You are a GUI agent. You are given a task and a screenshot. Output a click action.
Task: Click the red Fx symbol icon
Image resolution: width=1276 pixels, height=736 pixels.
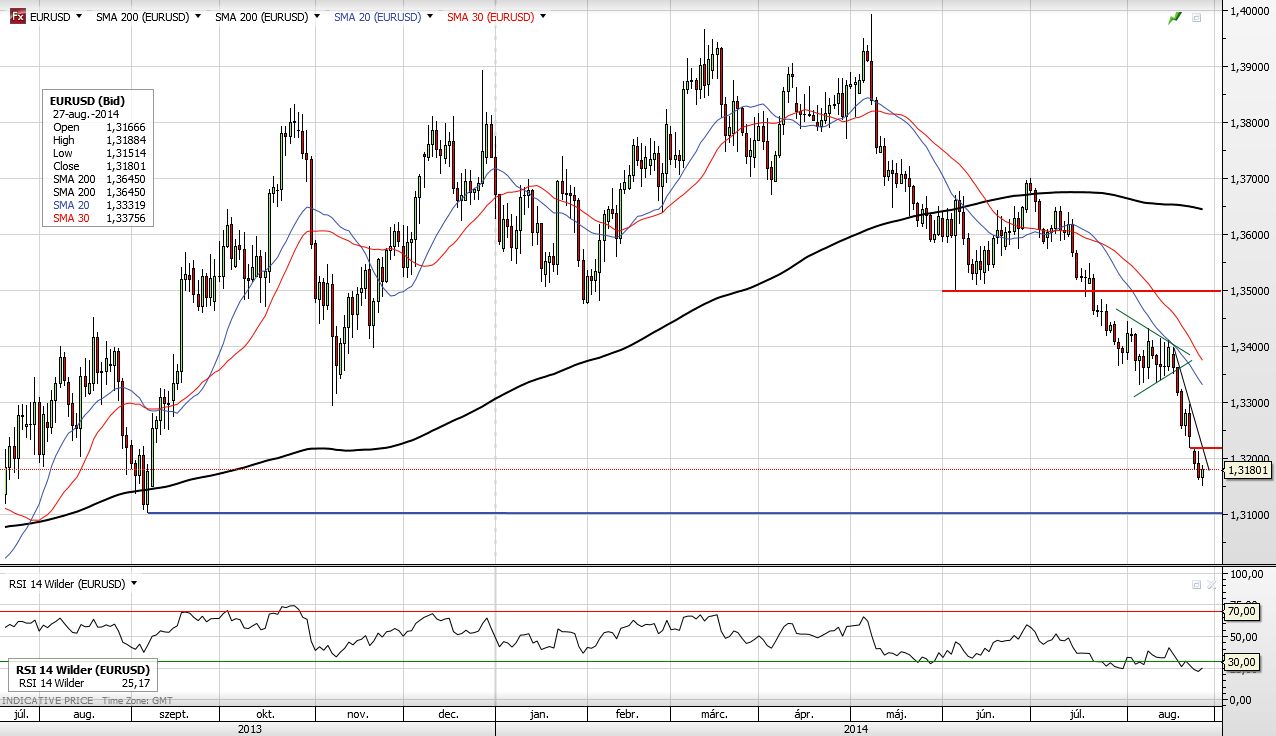(x=17, y=17)
